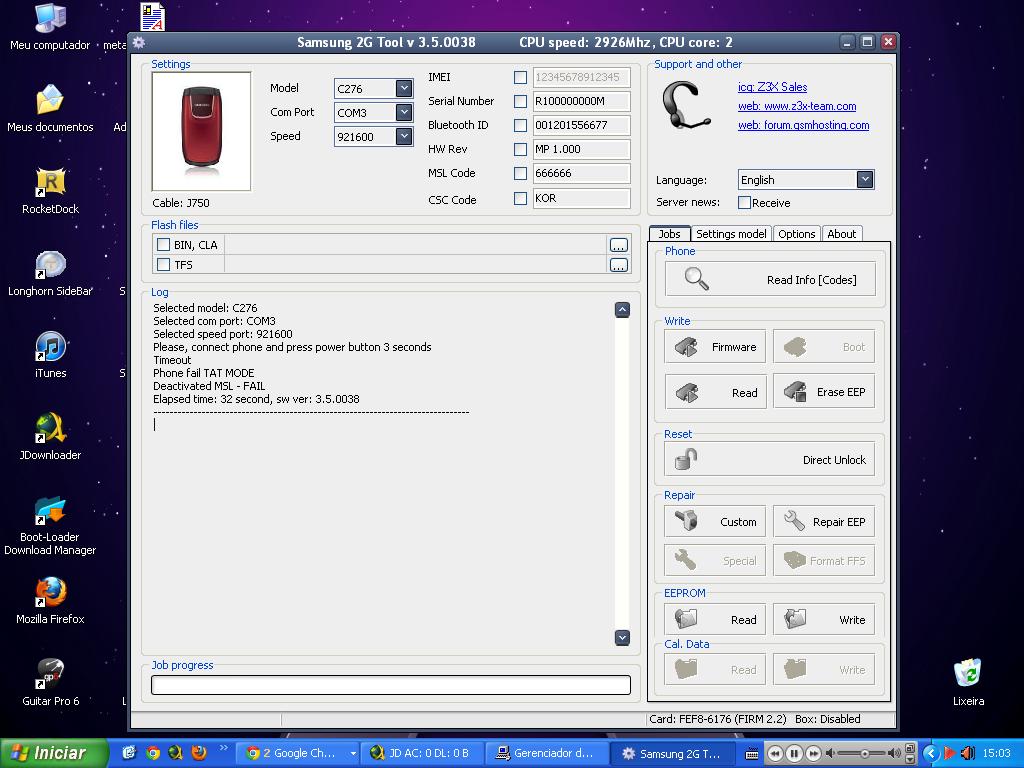The image size is (1024, 768).
Task: Toggle the HW Rev checkbox
Action: click(x=520, y=150)
